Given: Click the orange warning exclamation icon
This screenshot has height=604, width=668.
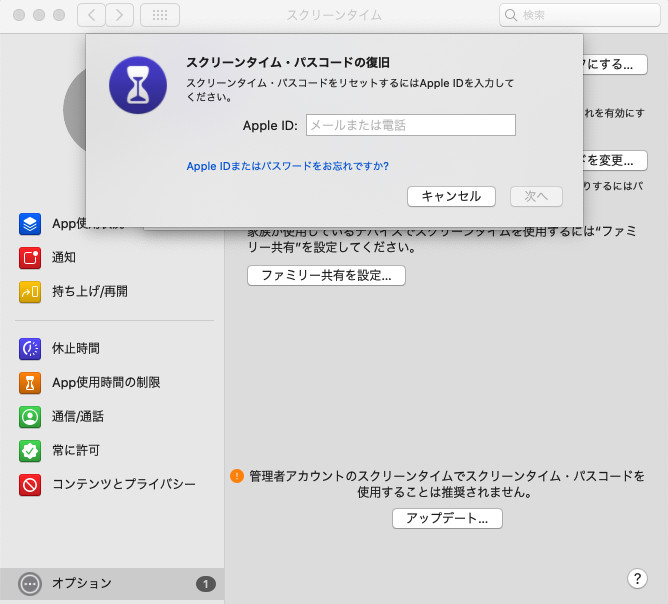Looking at the screenshot, I should pos(237,476).
